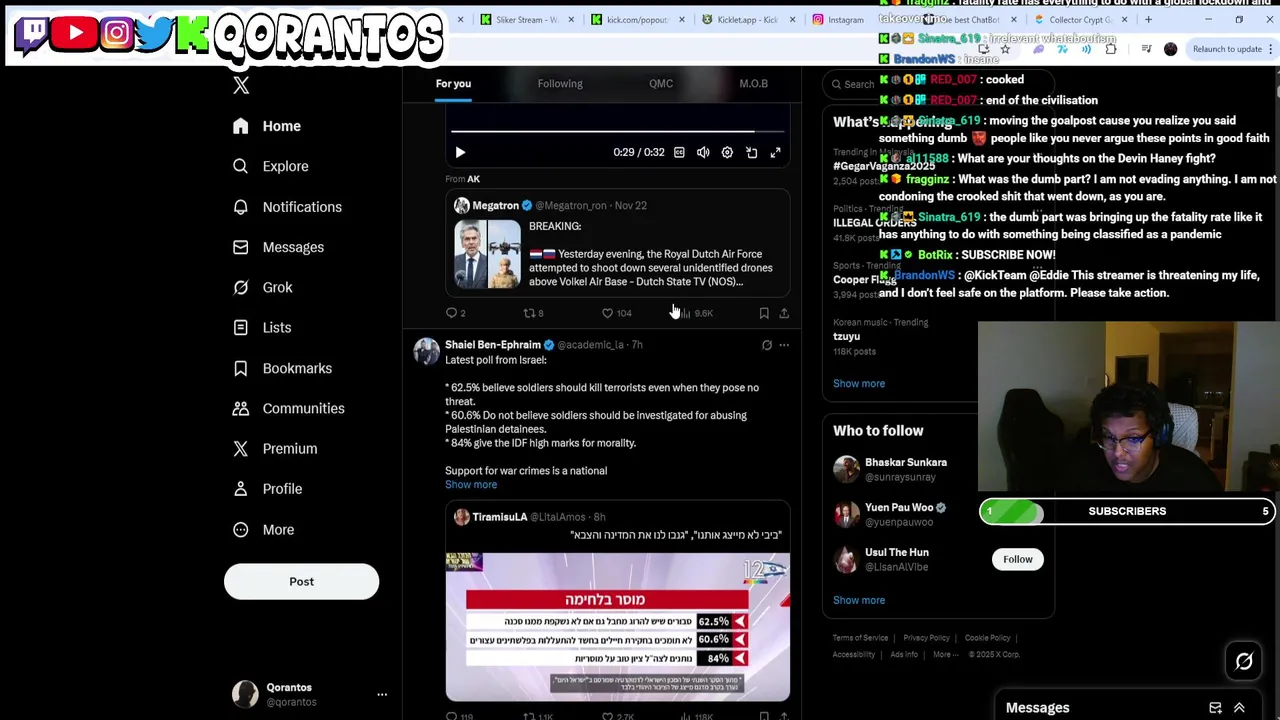Follow Usul The Hun
Screen dimensions: 1280x720
[x=1018, y=559]
